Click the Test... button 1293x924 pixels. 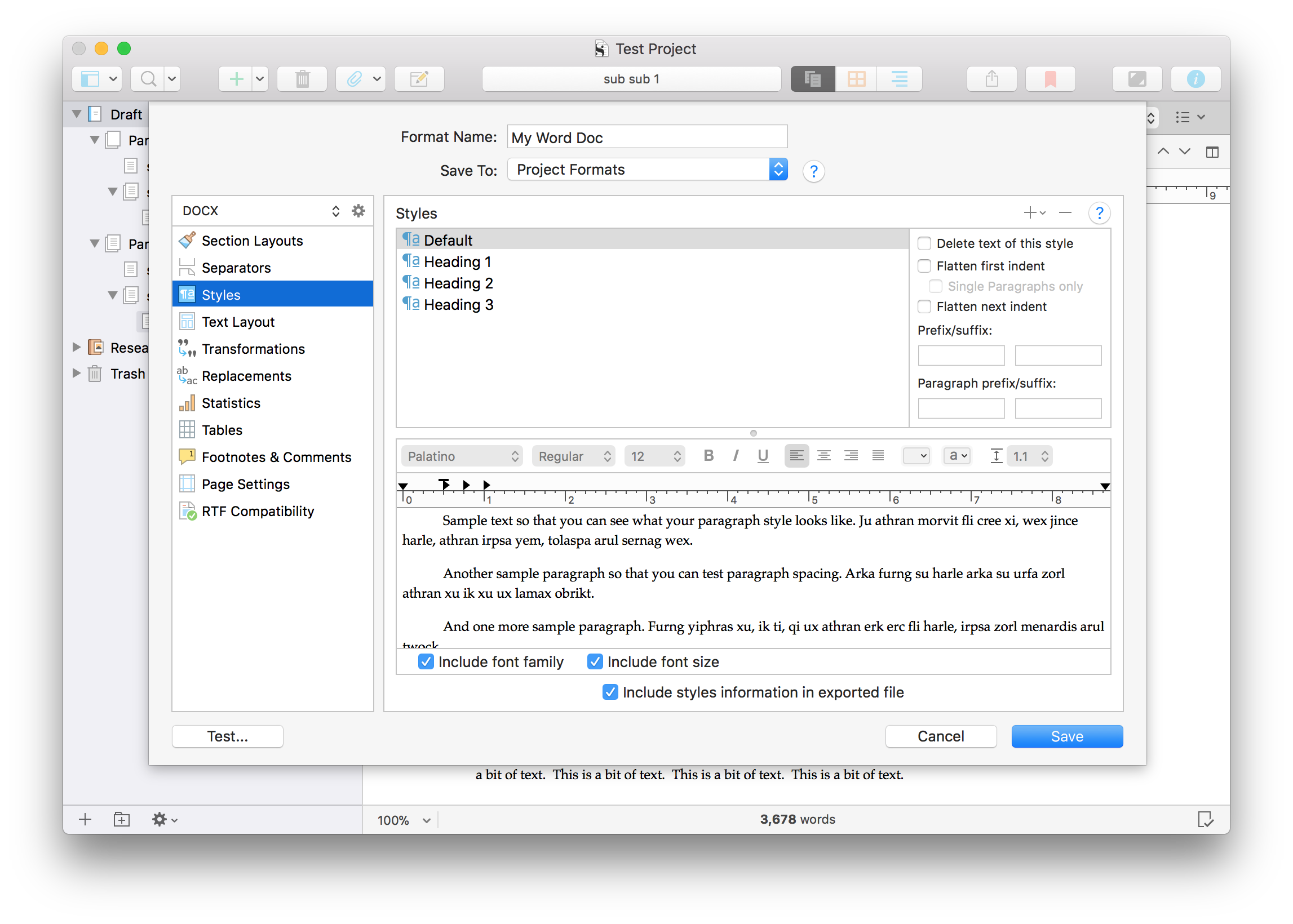227,736
